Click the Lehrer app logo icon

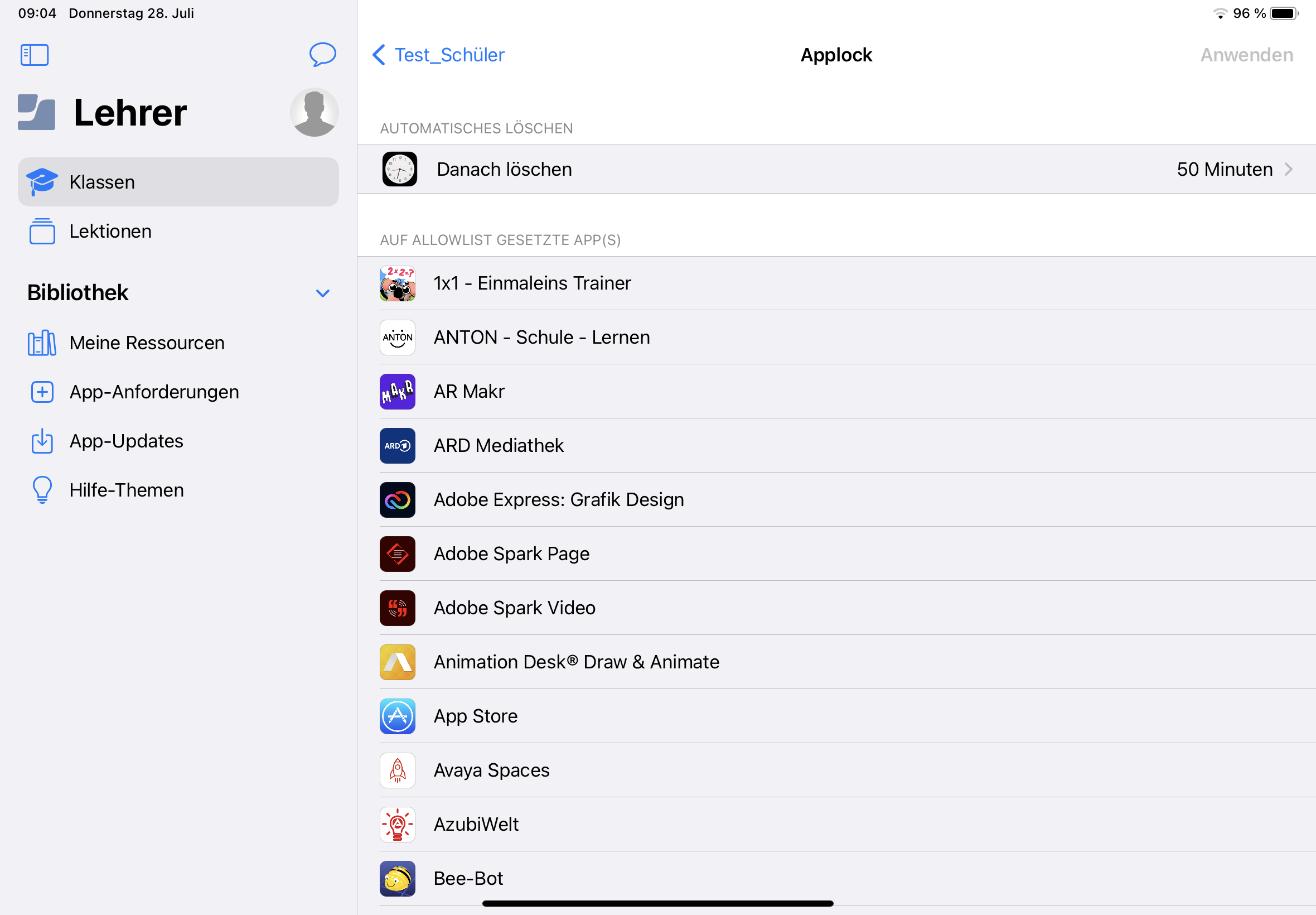click(x=37, y=112)
